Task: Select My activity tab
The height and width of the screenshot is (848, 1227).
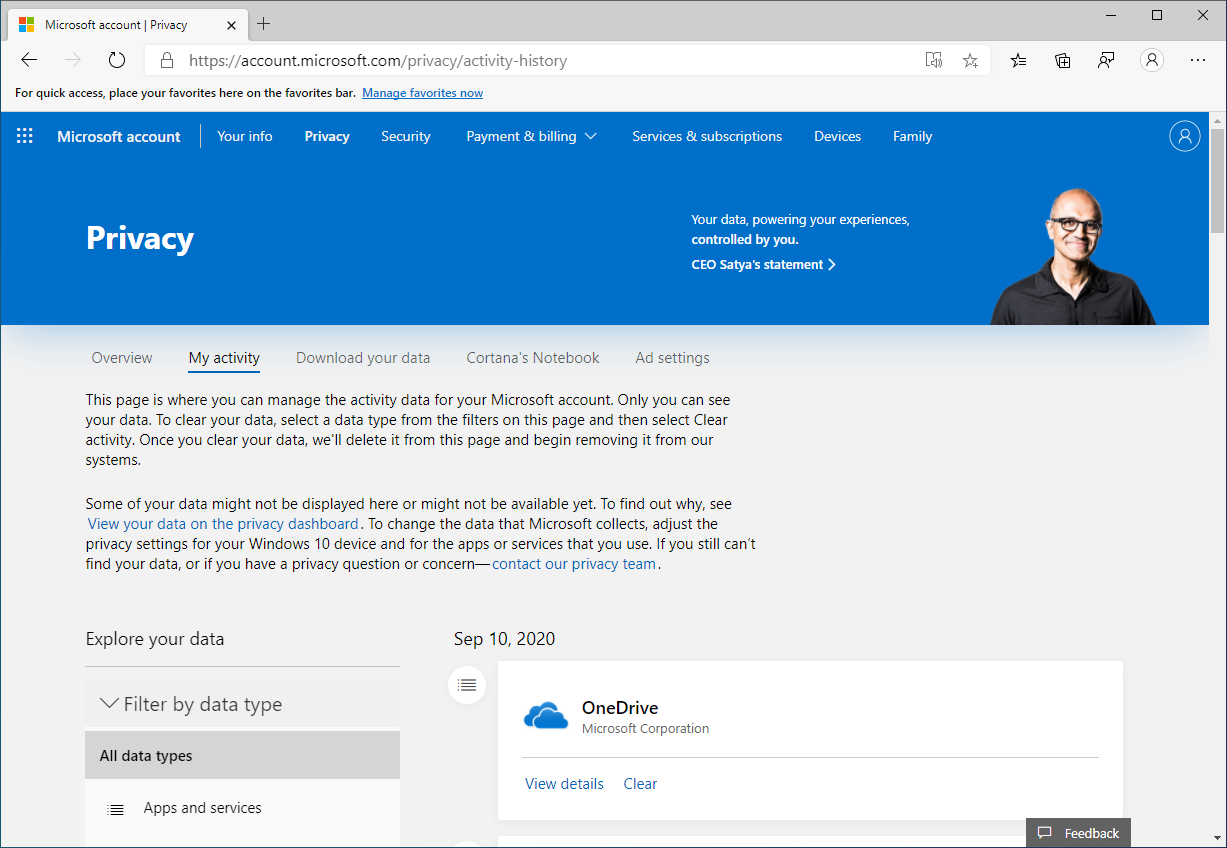Action: [224, 358]
